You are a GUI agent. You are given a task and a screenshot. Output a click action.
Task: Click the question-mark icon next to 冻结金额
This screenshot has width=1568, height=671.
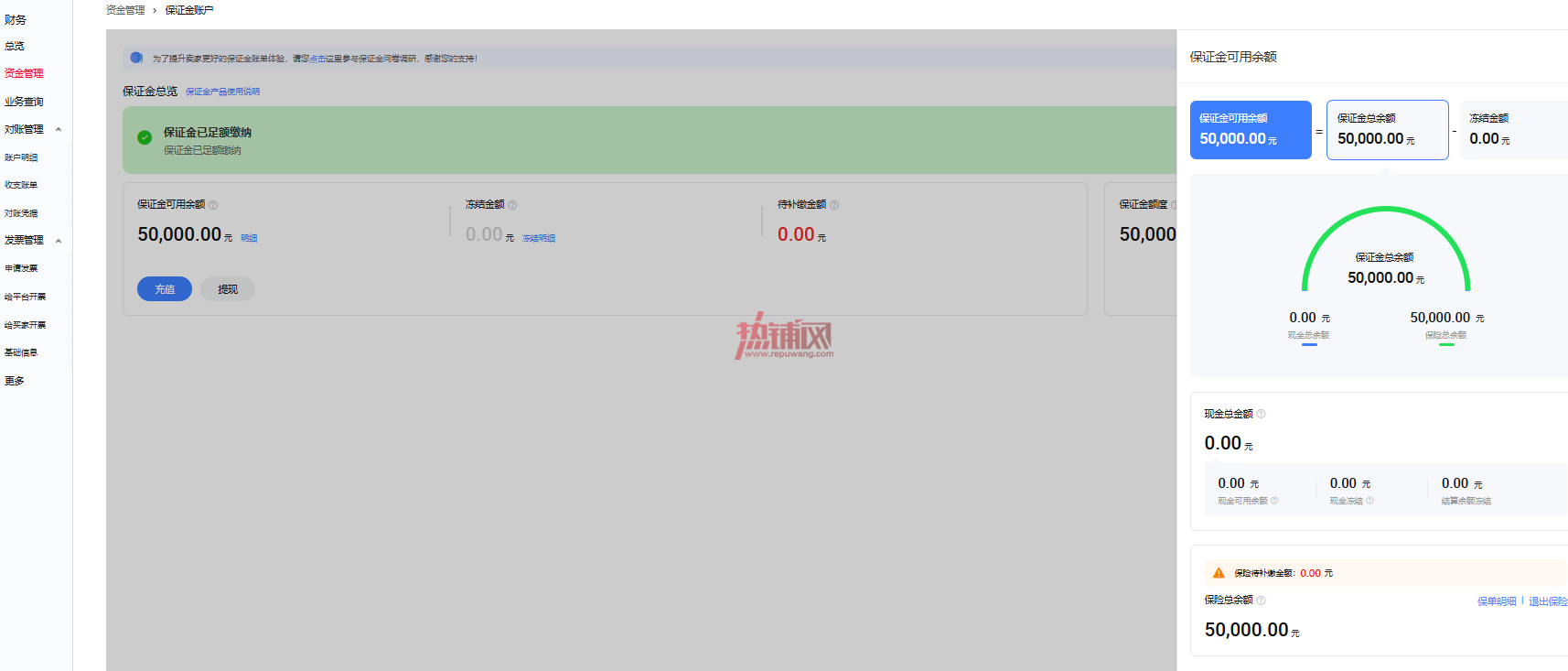point(512,205)
